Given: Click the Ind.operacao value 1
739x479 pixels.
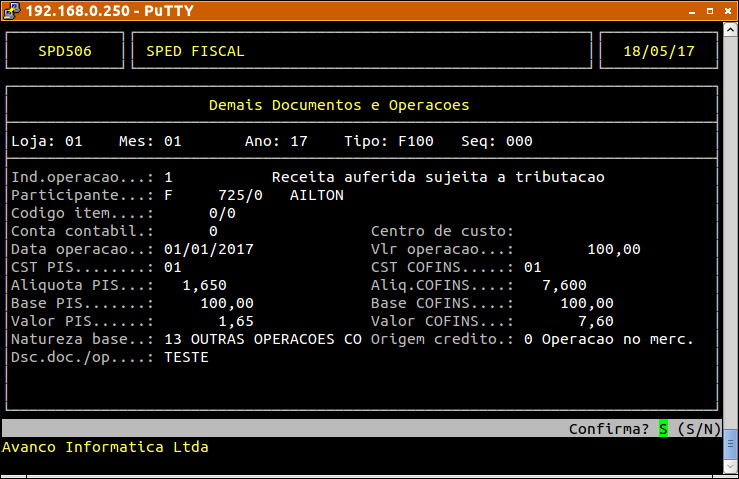Looking at the screenshot, I should (x=168, y=177).
